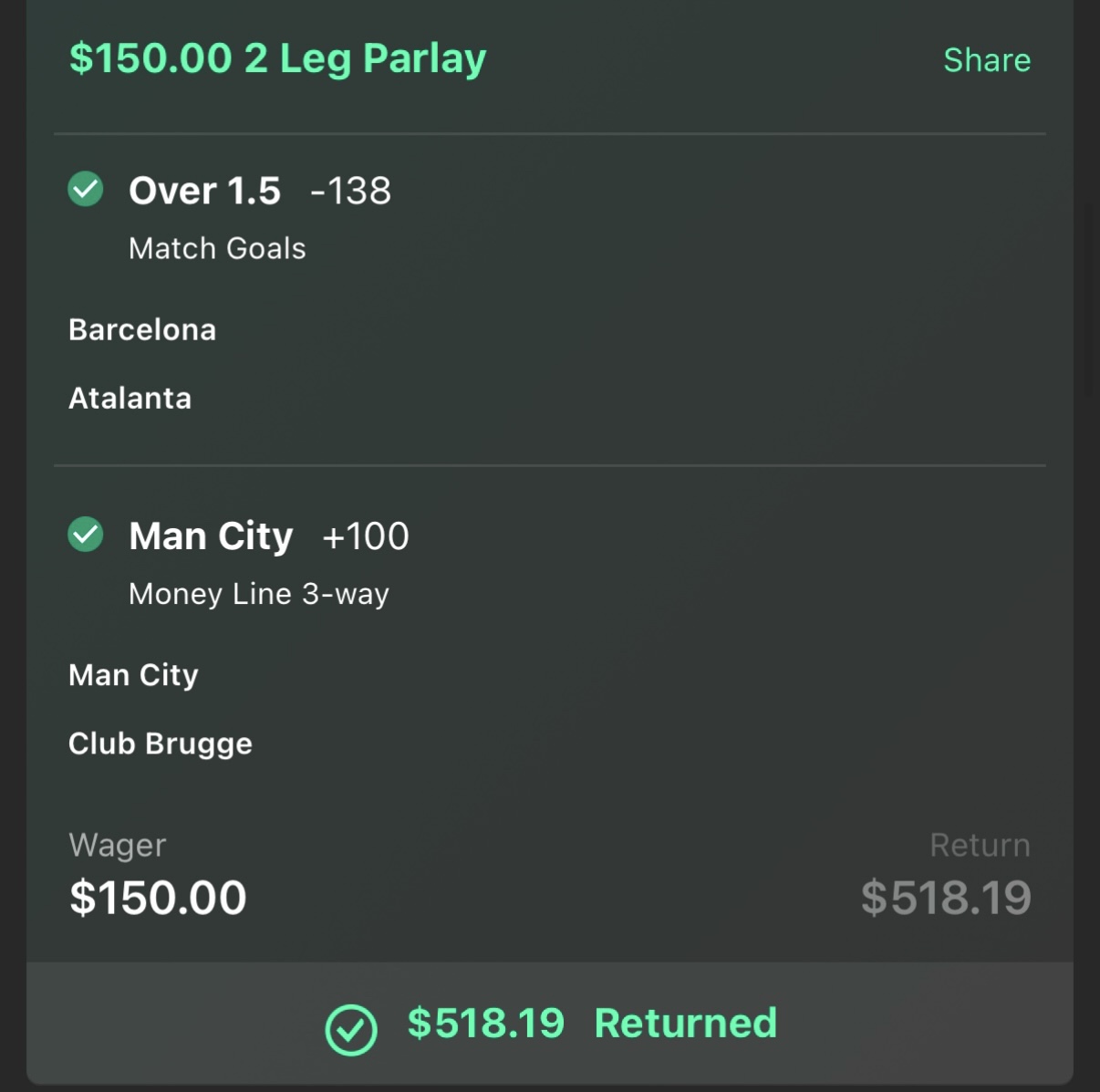The image size is (1100, 1092).
Task: Click the bold Man City selection heading
Action: [x=211, y=536]
